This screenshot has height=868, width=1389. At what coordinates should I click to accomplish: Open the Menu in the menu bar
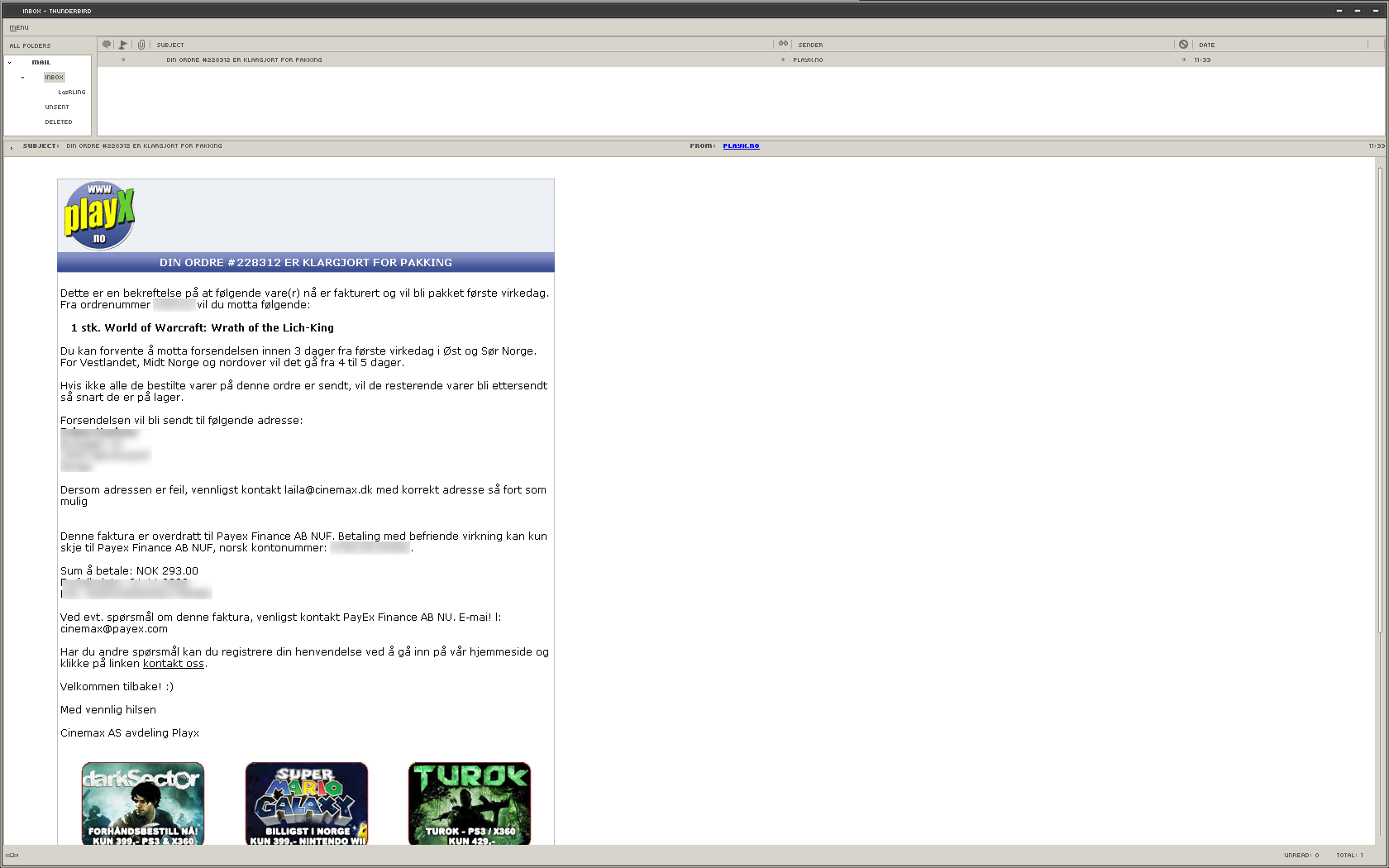pos(18,27)
